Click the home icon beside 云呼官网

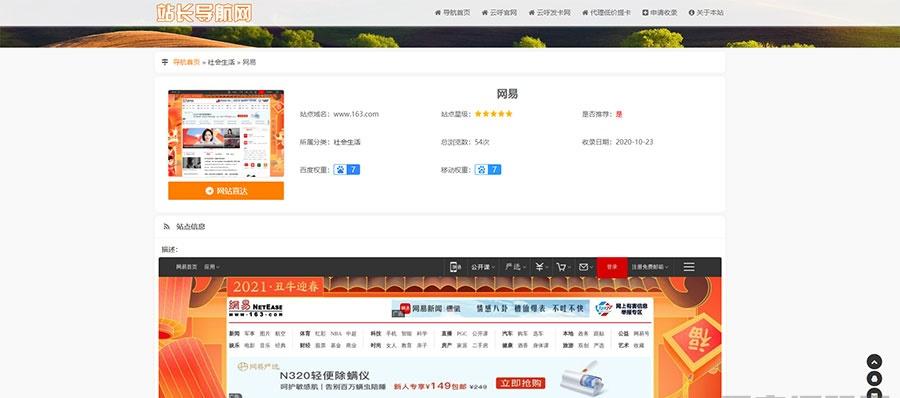485,13
